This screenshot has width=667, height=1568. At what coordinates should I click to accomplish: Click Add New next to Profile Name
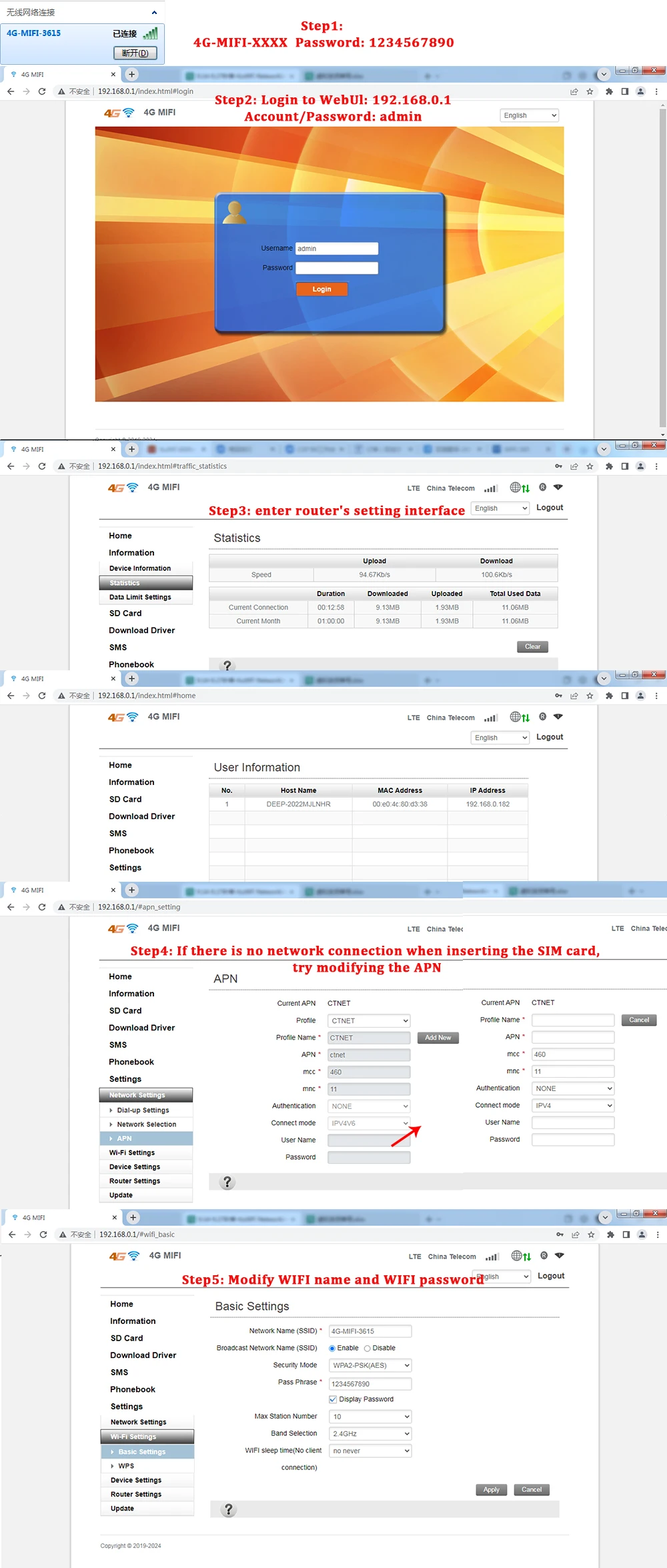pos(438,1038)
